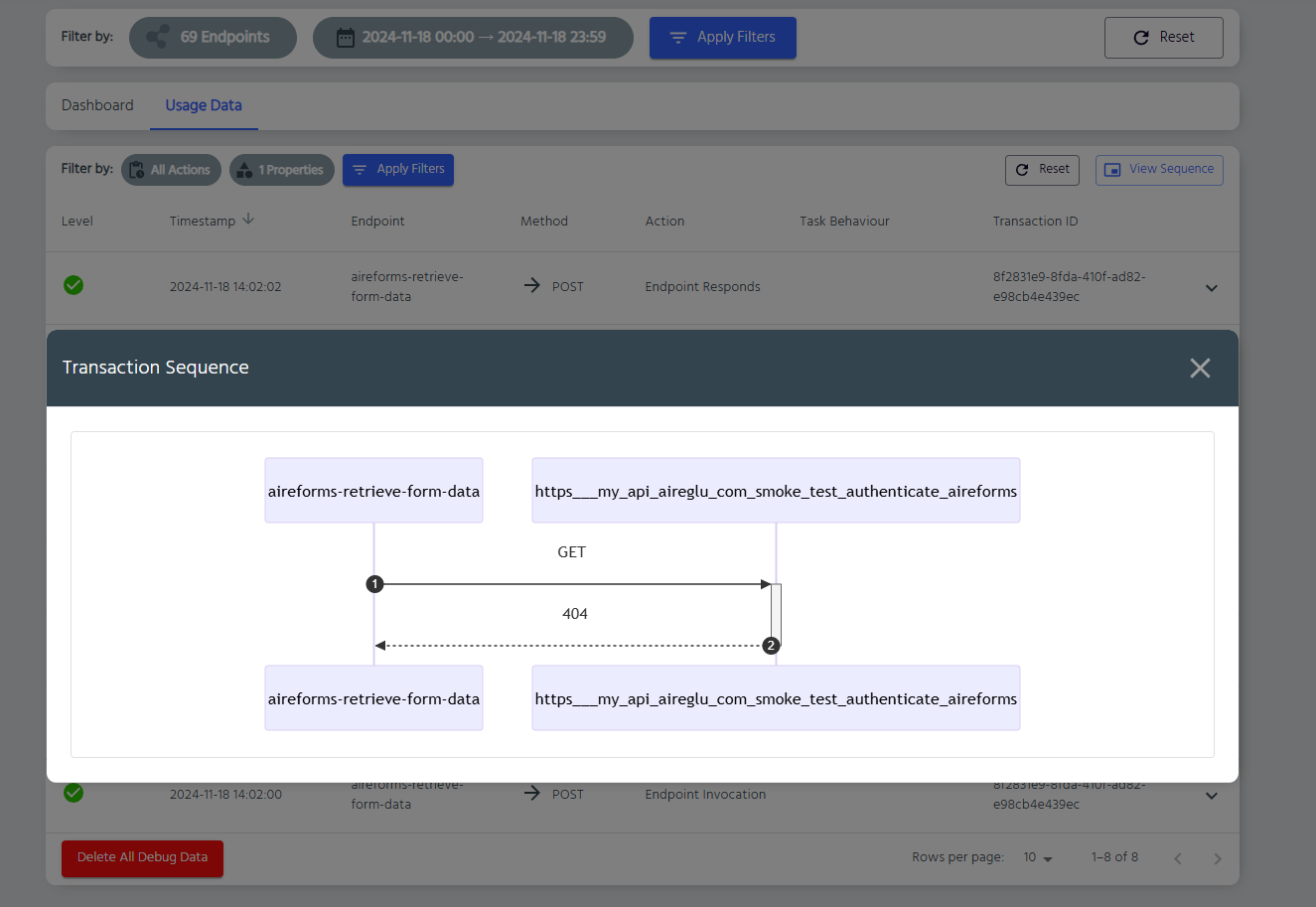Go to the next page arrow
Image resolution: width=1316 pixels, height=907 pixels.
1218,859
